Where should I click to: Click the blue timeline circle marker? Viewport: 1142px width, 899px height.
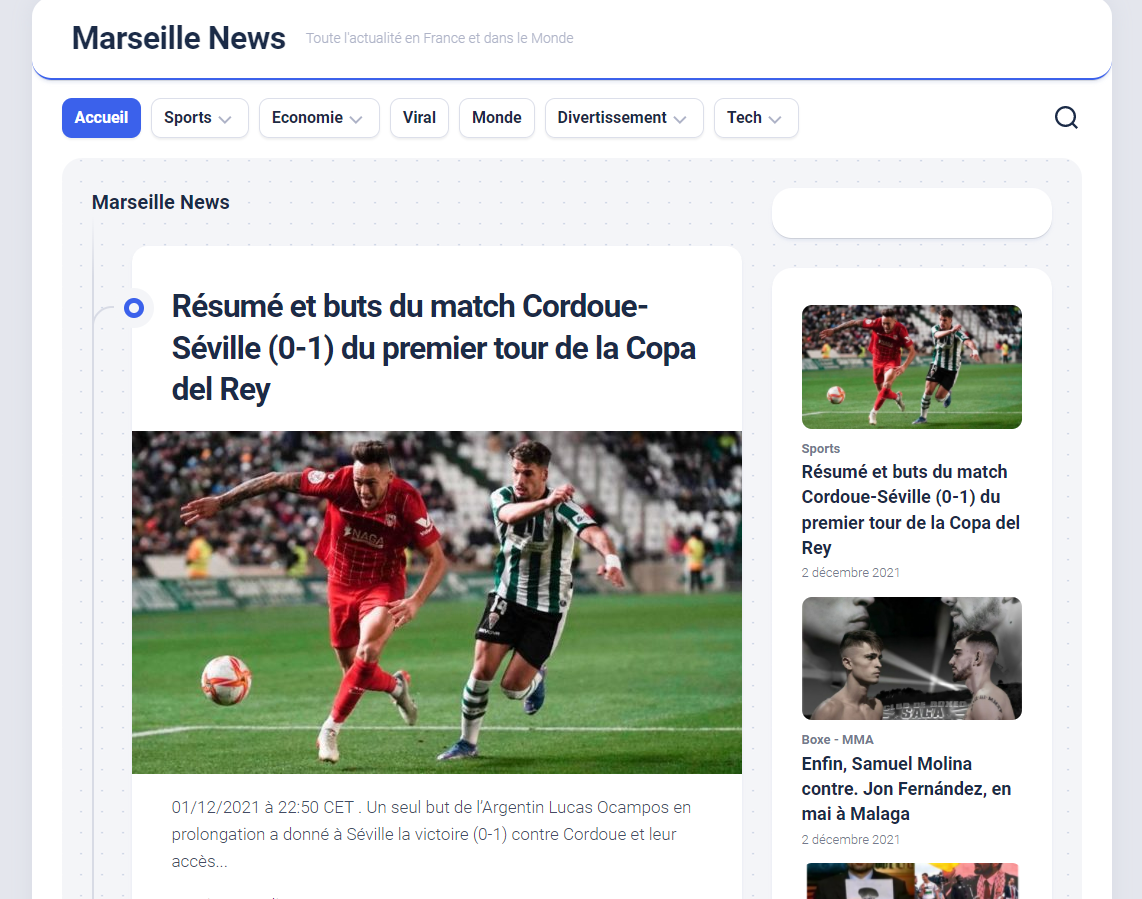[x=134, y=308]
